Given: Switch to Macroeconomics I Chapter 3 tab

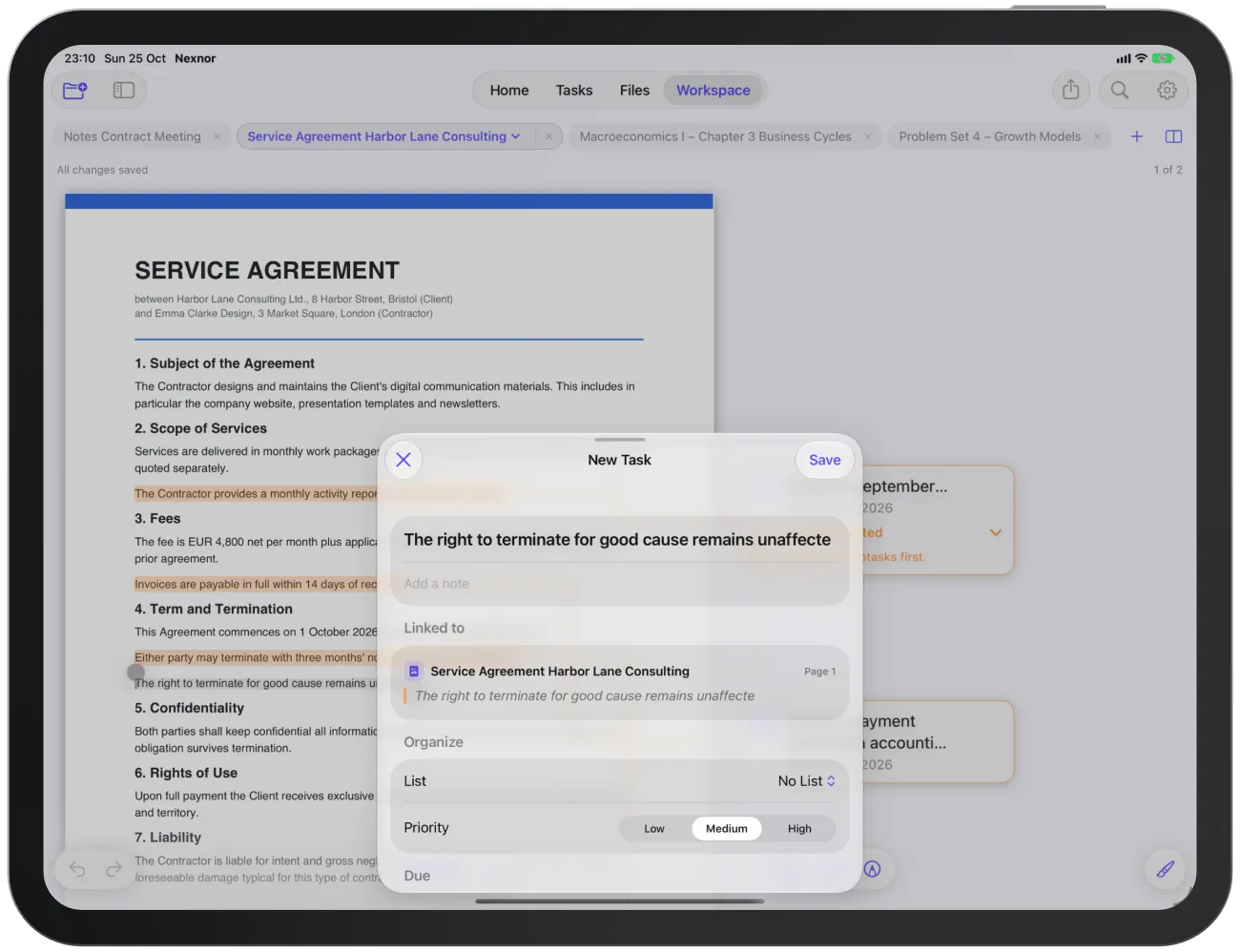Looking at the screenshot, I should [x=715, y=136].
